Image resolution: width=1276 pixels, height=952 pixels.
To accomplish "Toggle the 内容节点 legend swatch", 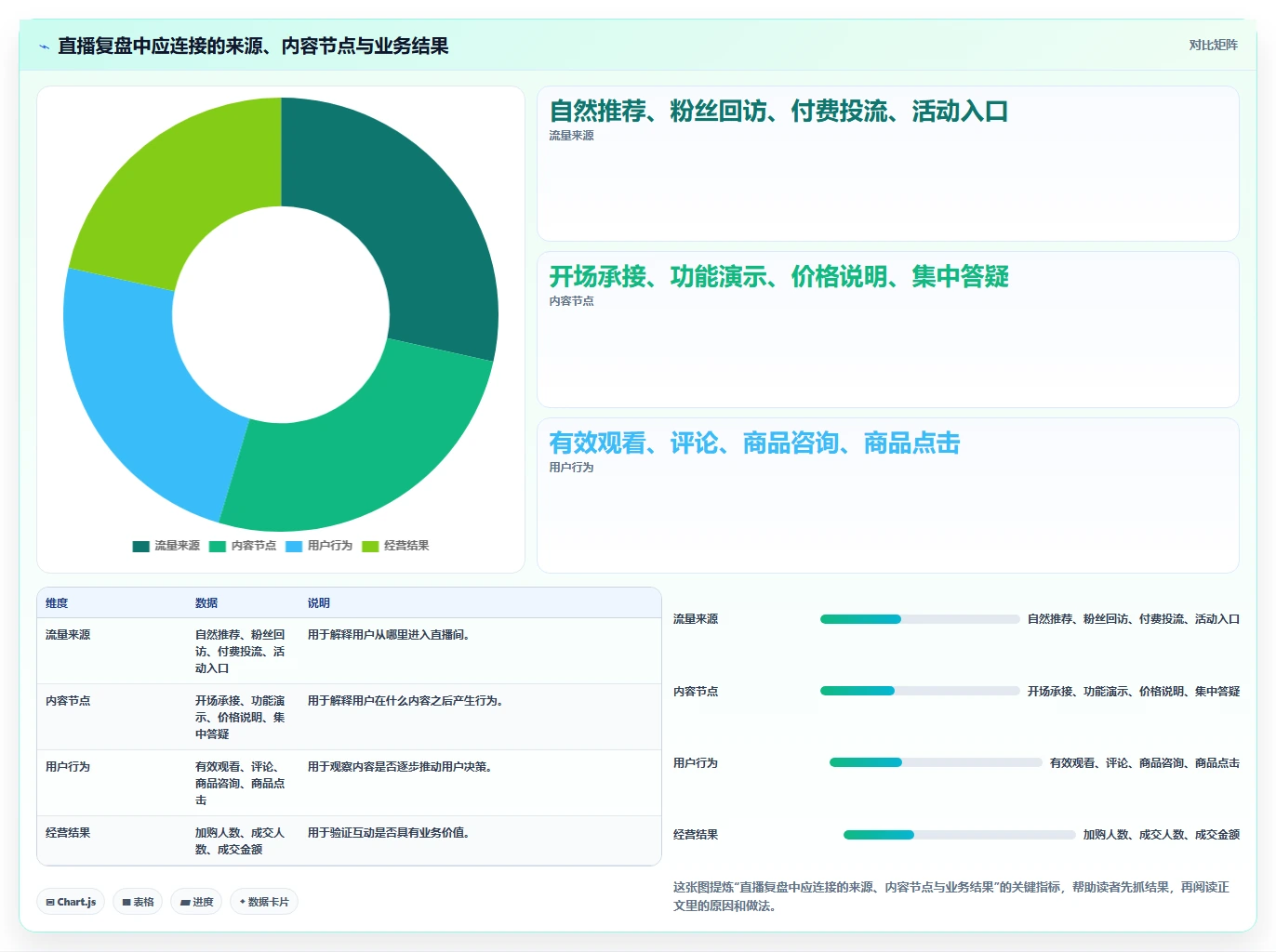I will pyautogui.click(x=218, y=546).
